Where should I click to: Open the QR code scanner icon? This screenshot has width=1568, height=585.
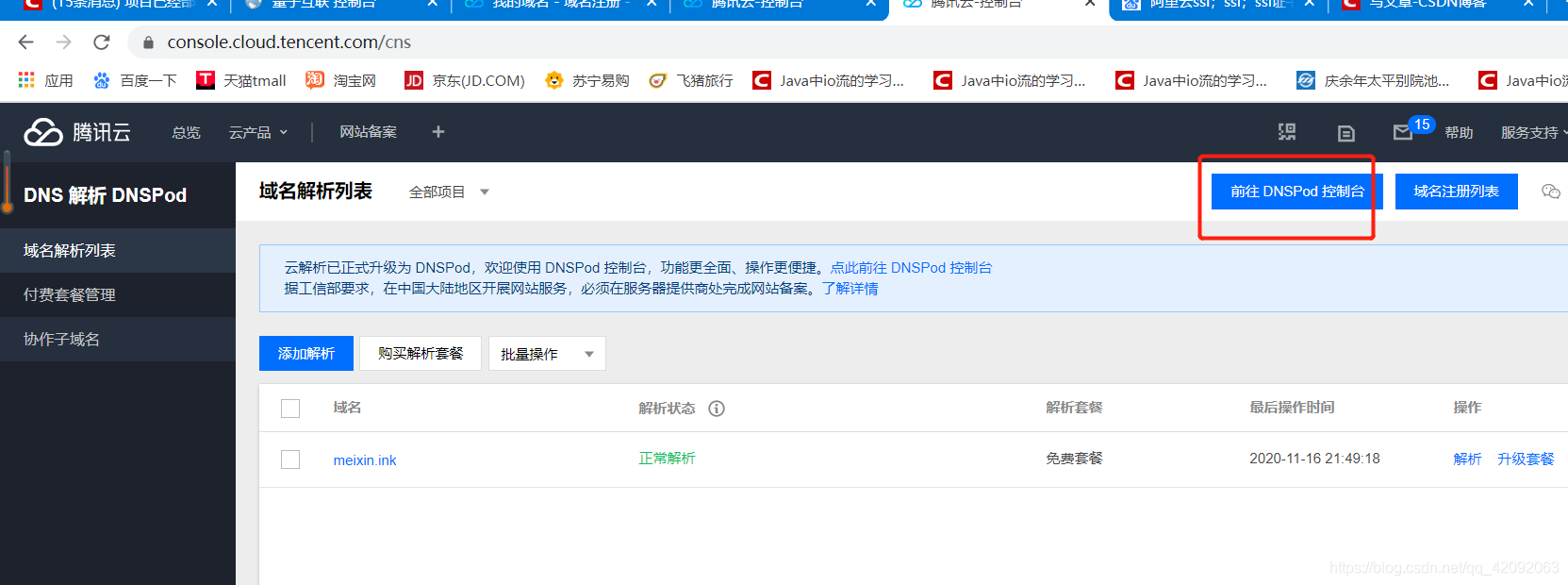[1287, 132]
